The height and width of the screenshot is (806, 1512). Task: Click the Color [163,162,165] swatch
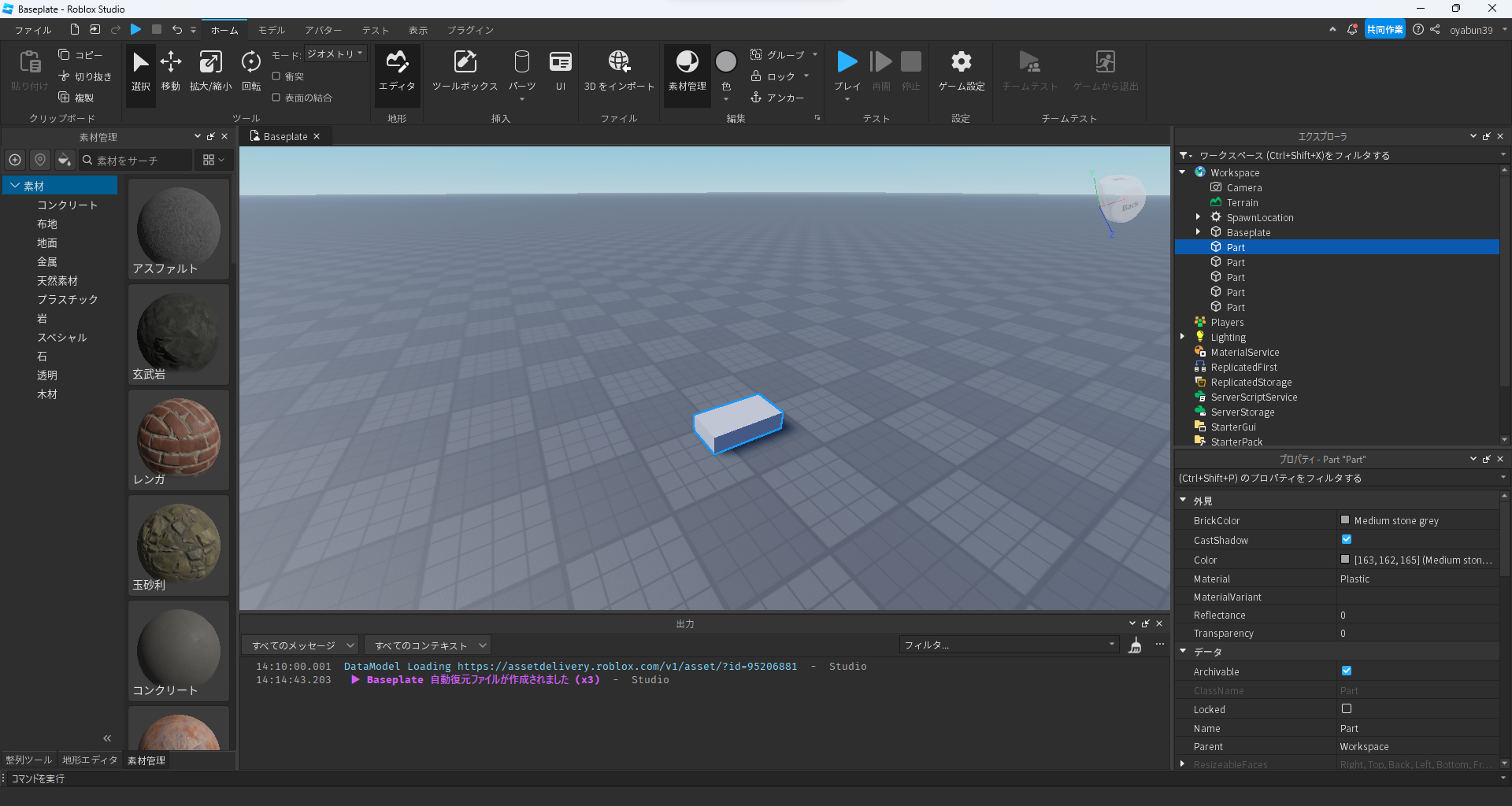tap(1345, 560)
